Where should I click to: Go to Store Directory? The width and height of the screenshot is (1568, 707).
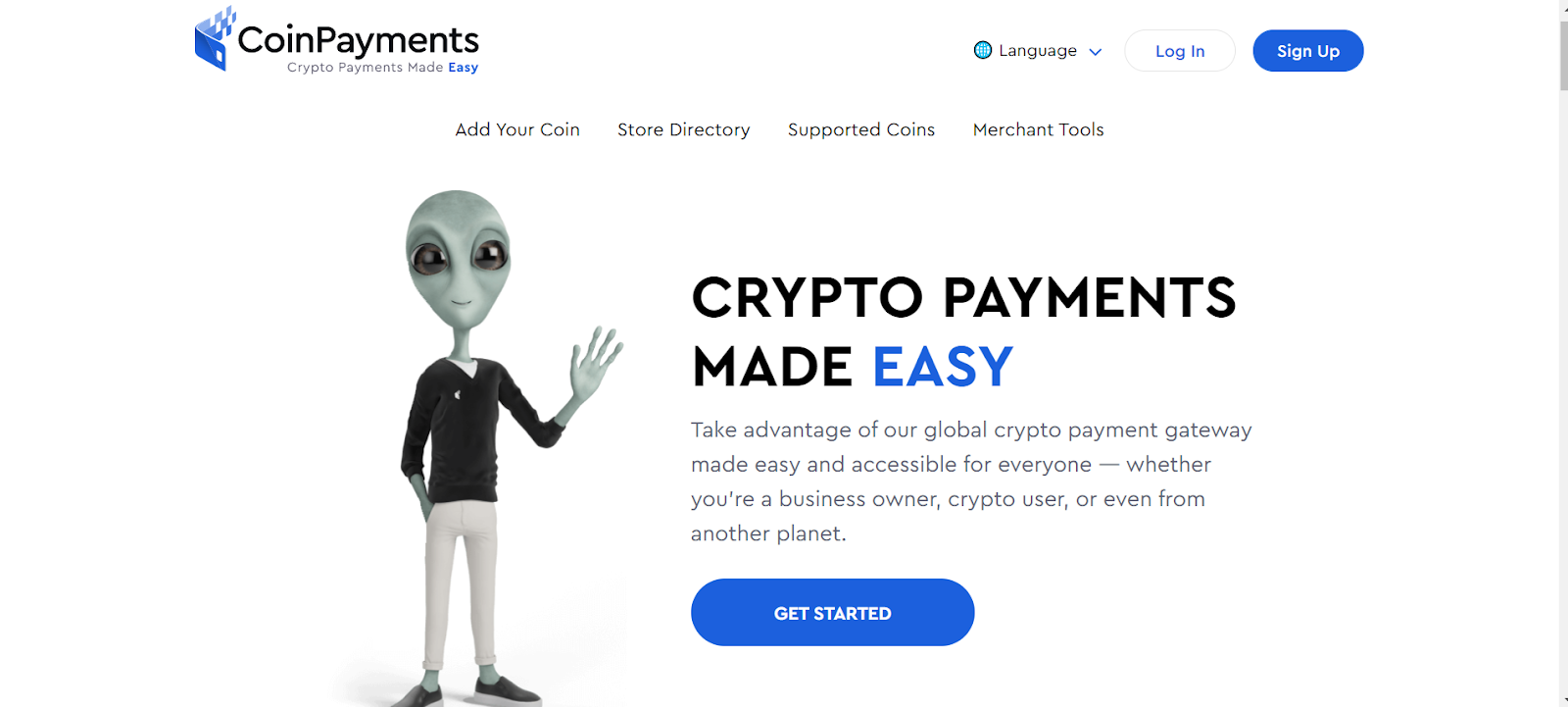pyautogui.click(x=684, y=129)
